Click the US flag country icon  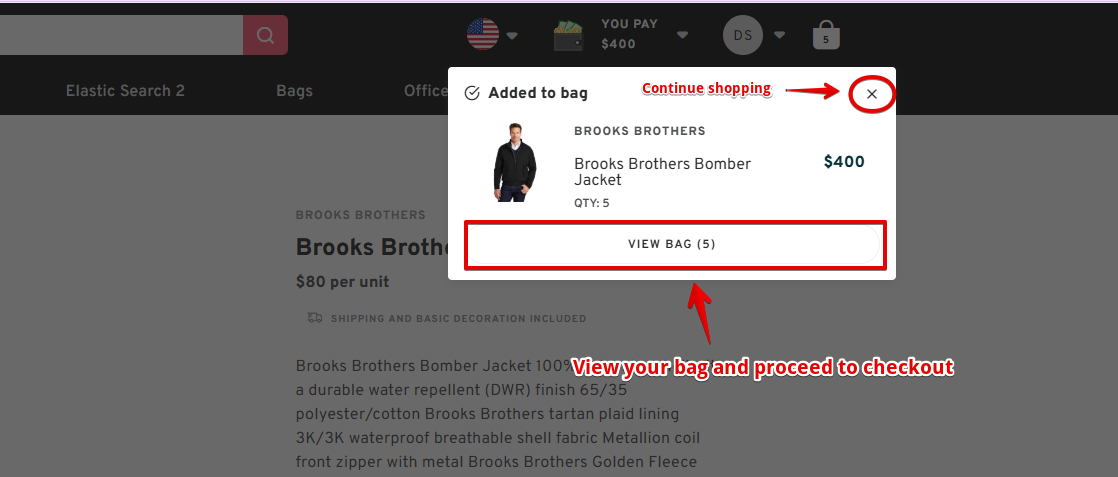483,34
